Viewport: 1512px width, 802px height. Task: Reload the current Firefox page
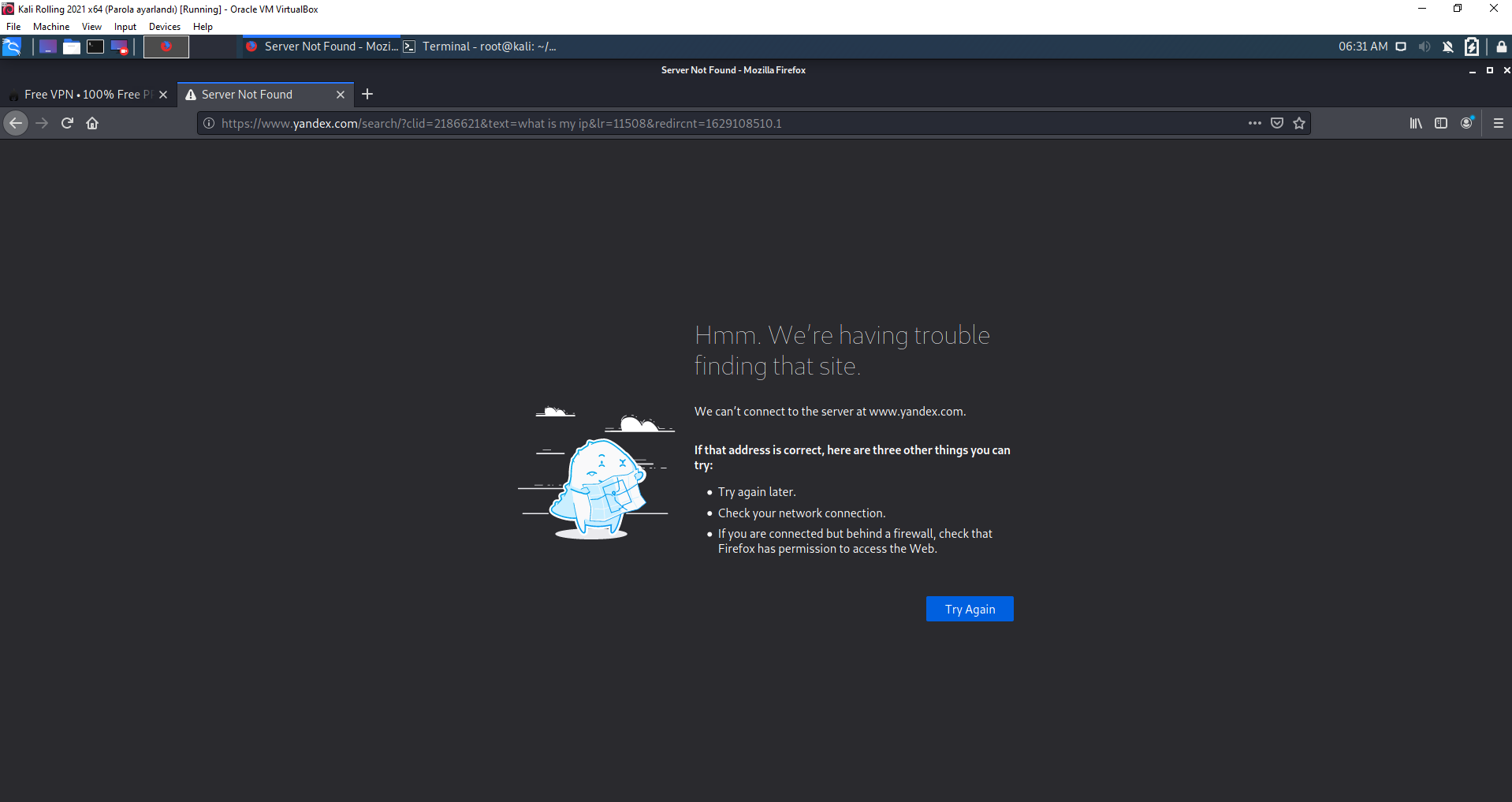[x=67, y=123]
